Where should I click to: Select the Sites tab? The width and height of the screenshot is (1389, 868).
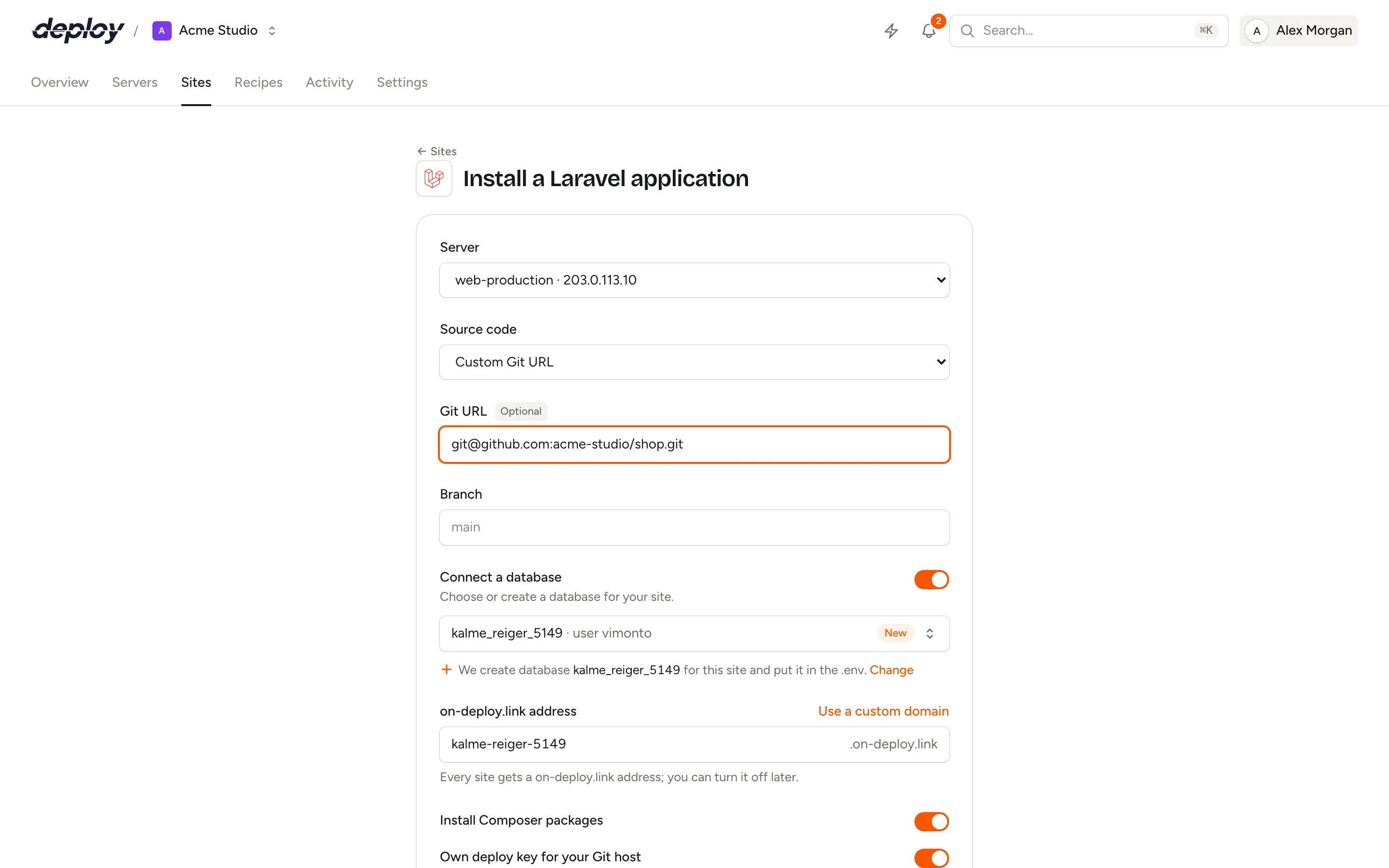[196, 82]
